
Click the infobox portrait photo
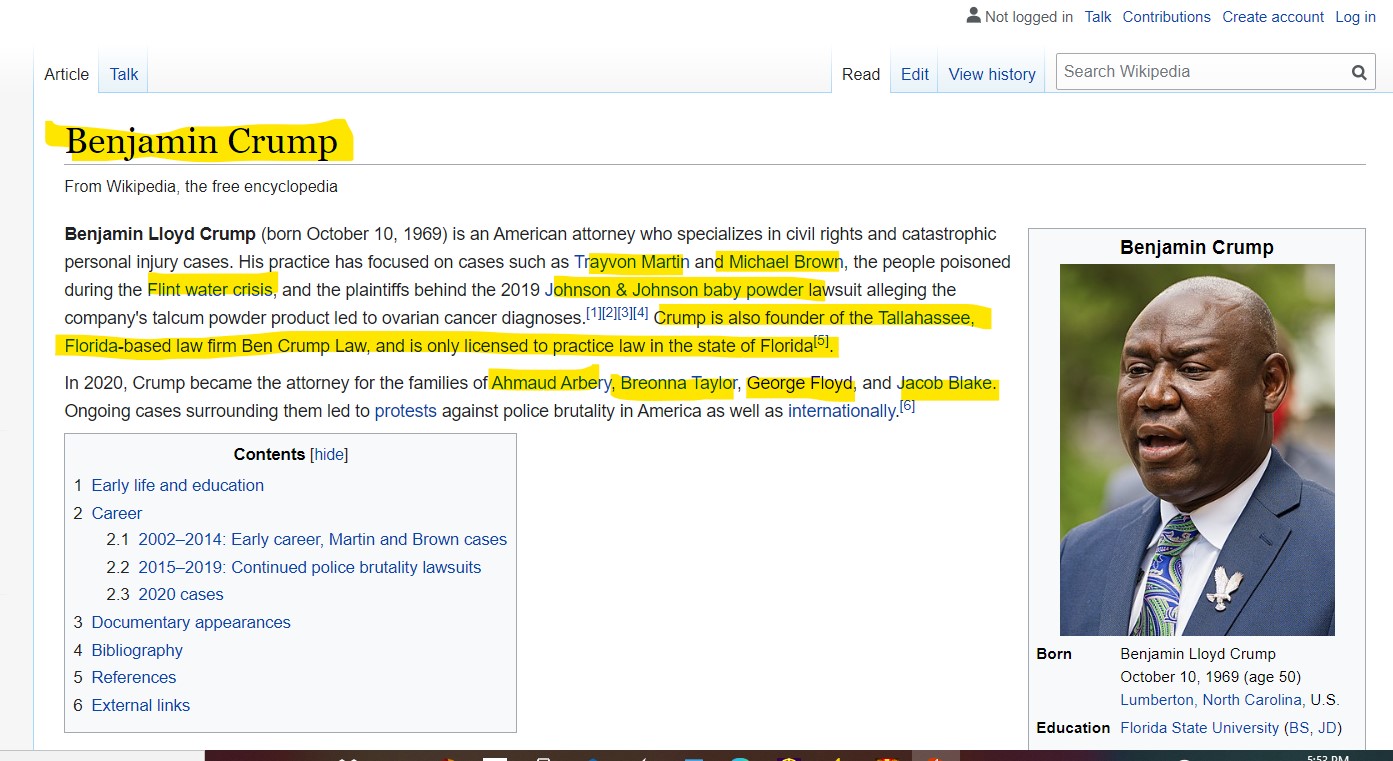coord(1197,450)
